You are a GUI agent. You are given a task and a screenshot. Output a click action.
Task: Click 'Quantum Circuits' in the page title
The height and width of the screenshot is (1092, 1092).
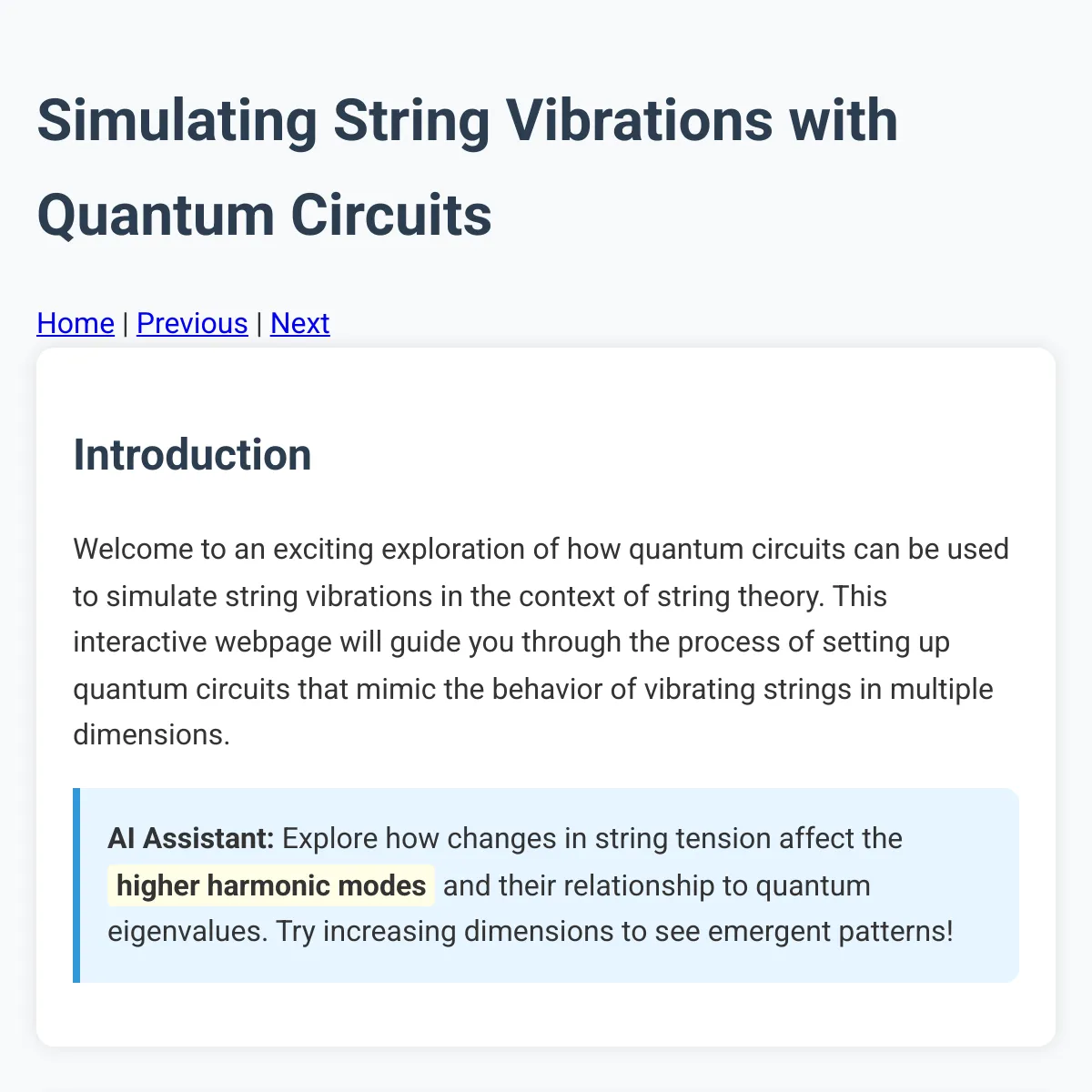coord(264,216)
